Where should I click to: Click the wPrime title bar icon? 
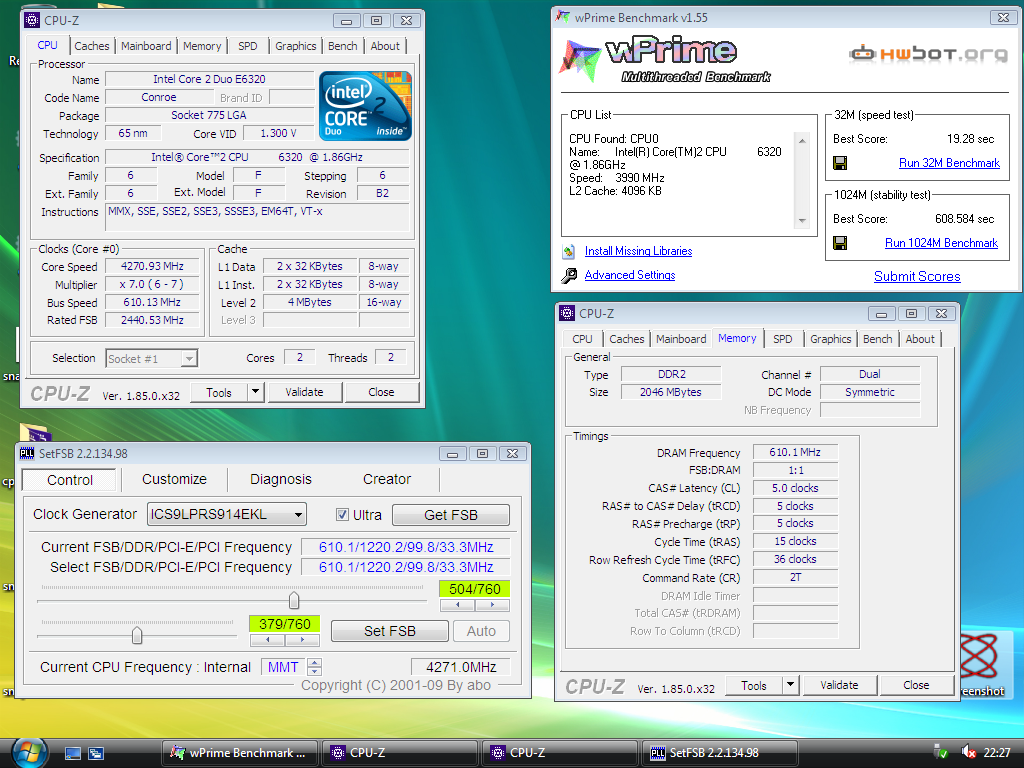pyautogui.click(x=562, y=18)
